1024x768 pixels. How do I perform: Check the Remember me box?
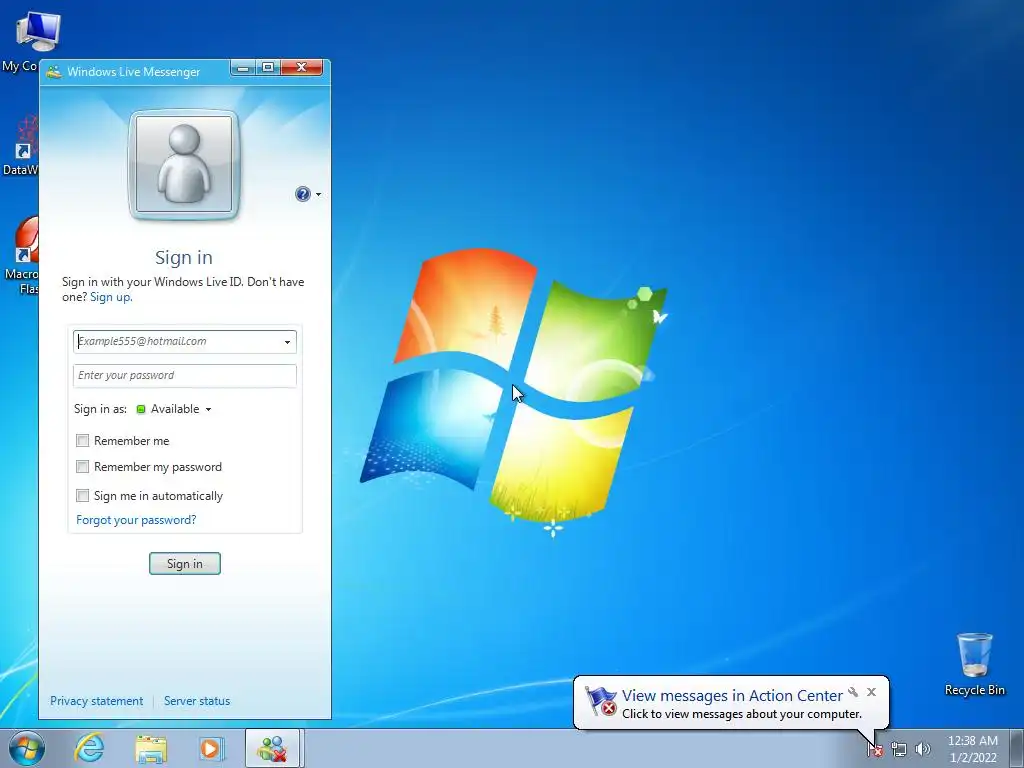pos(82,441)
